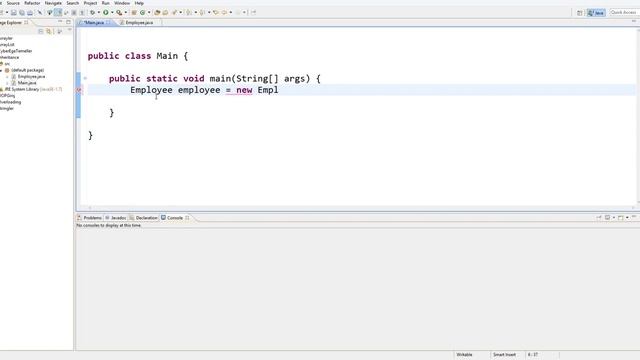Click the green Run button

(x=106, y=13)
